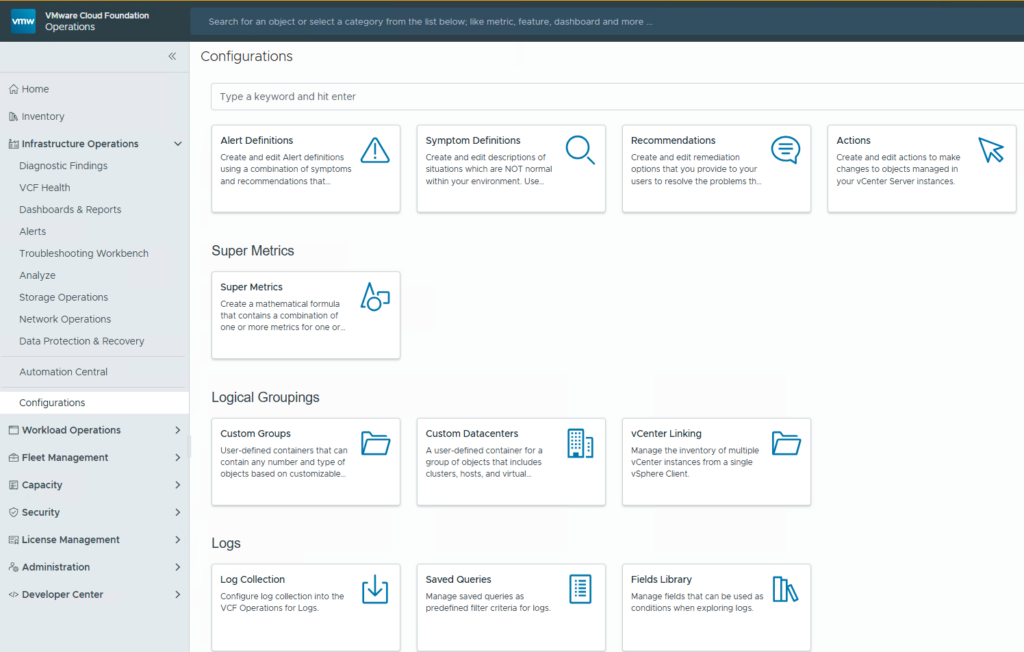This screenshot has height=652, width=1024.
Task: Open Troubleshooting Workbench in sidebar
Action: point(84,254)
